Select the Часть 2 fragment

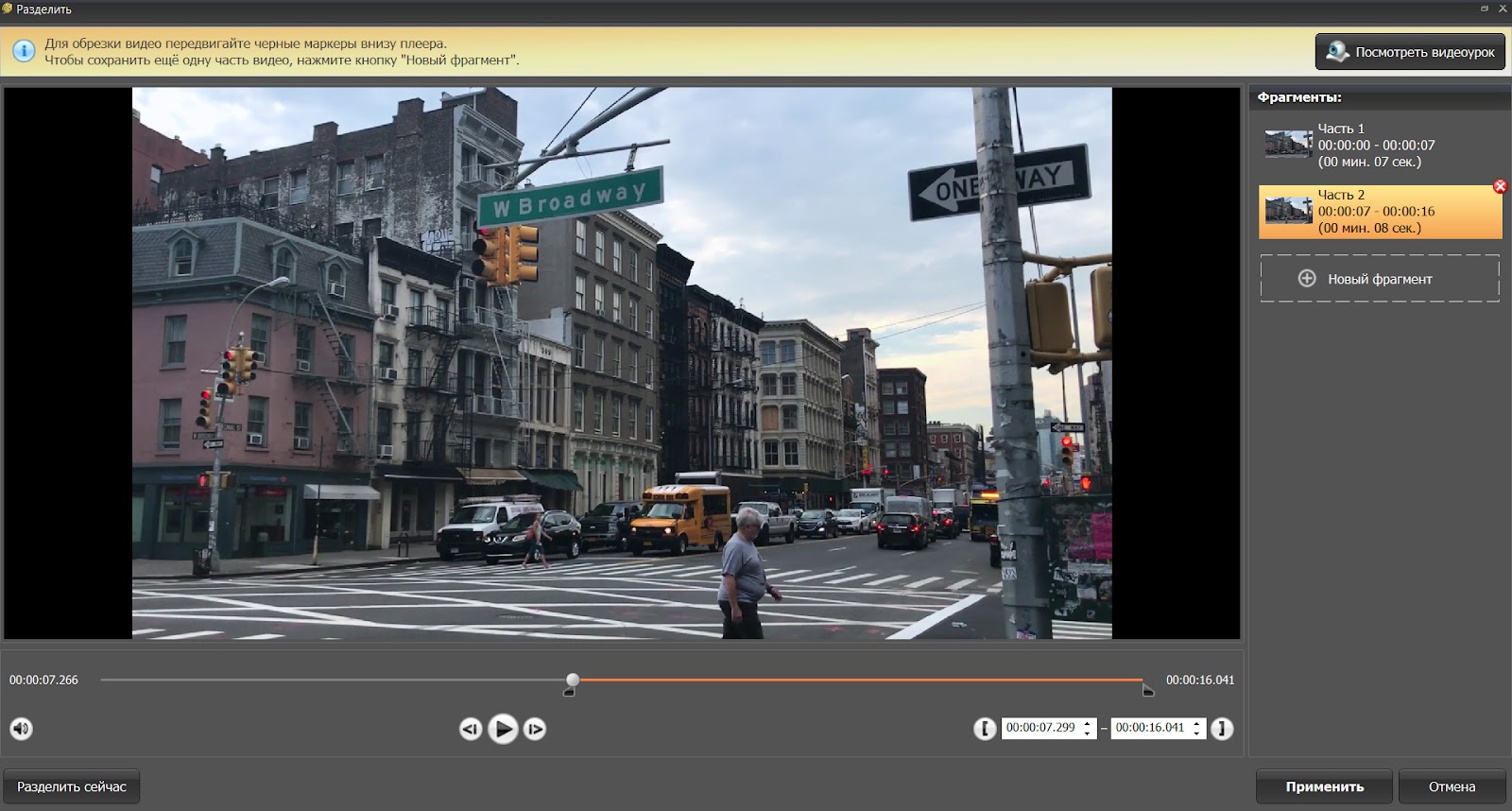(x=1380, y=212)
